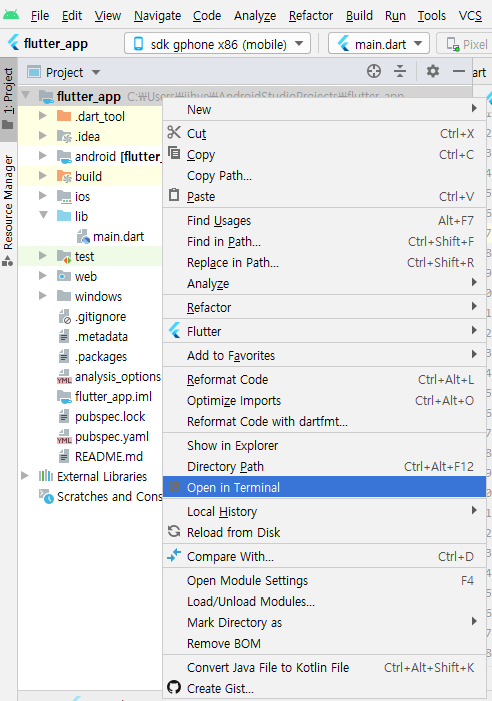This screenshot has width=492, height=701.
Task: Open the Refactor menu in menu bar
Action: 311,16
